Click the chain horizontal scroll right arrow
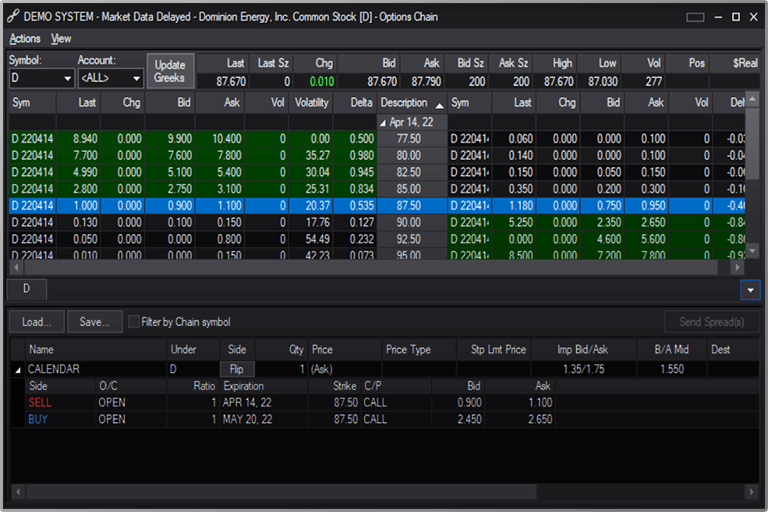This screenshot has width=768, height=512. [x=737, y=268]
